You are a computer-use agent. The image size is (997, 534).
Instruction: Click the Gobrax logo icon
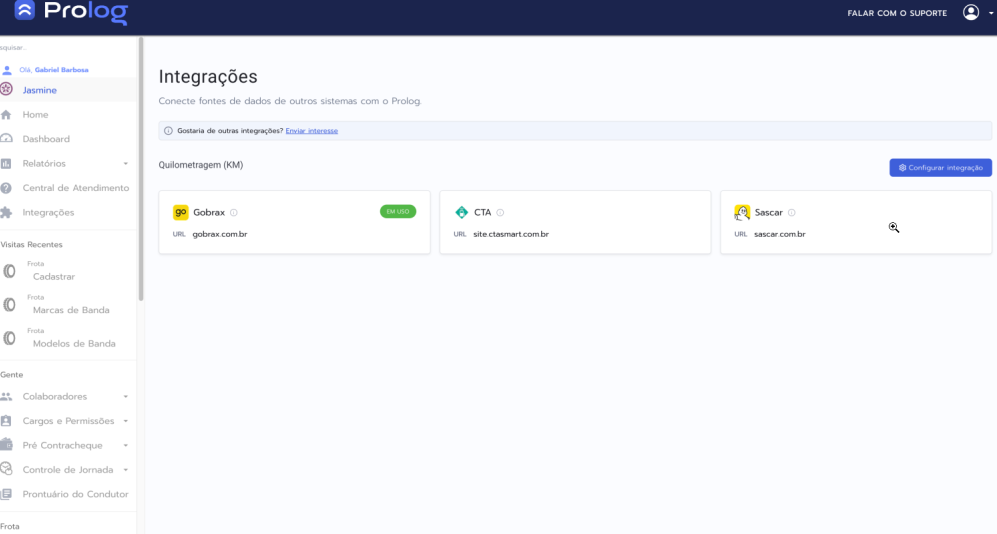pos(181,212)
